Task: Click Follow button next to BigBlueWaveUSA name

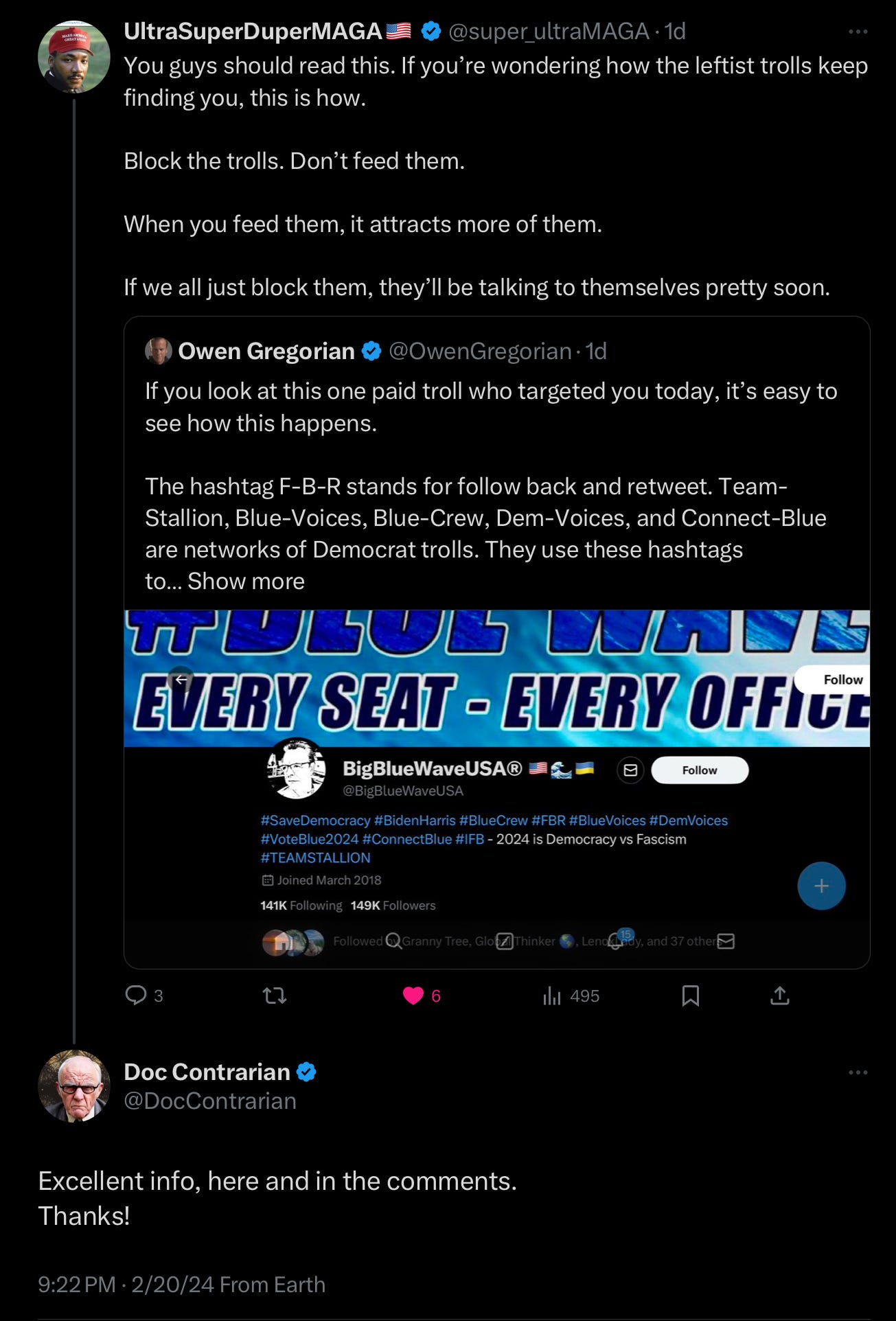Action: tap(700, 770)
